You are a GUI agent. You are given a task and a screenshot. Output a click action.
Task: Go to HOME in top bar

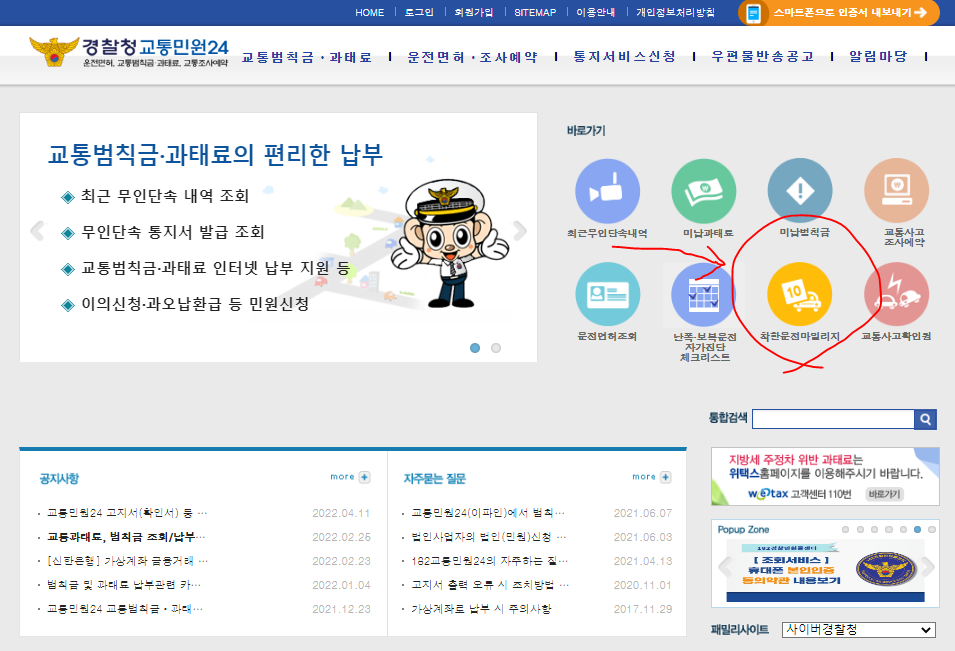(x=370, y=12)
